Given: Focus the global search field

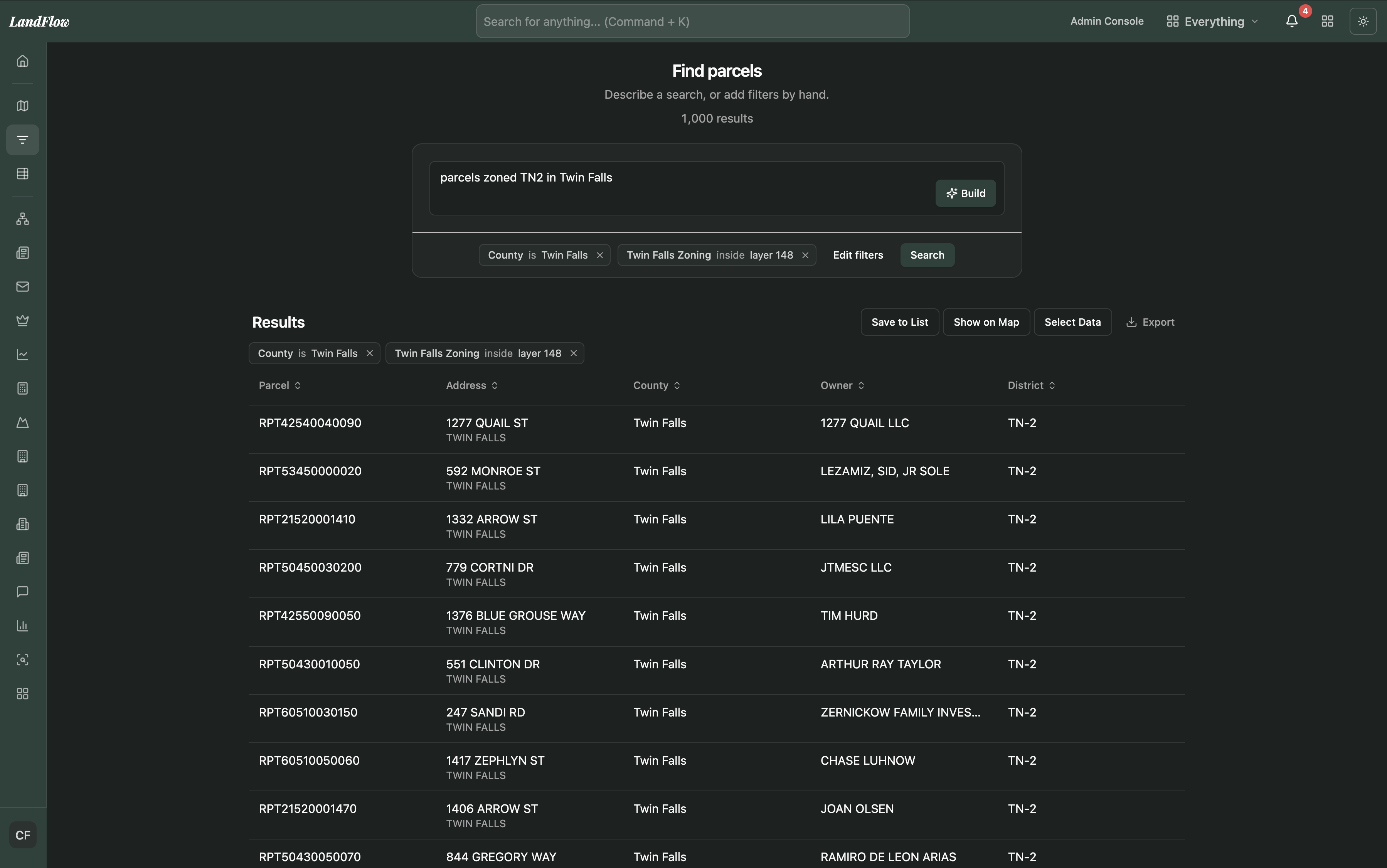Looking at the screenshot, I should (692, 21).
